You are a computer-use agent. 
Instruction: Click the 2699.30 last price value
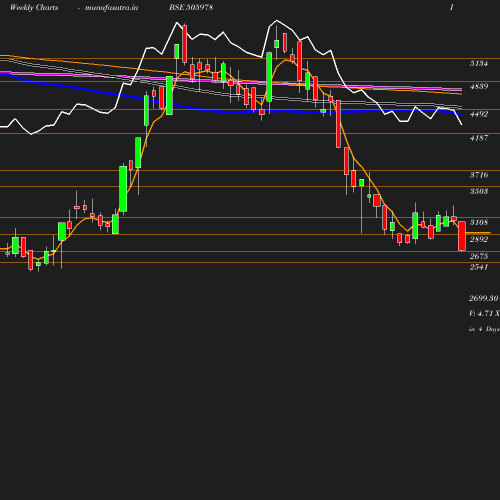click(x=484, y=298)
